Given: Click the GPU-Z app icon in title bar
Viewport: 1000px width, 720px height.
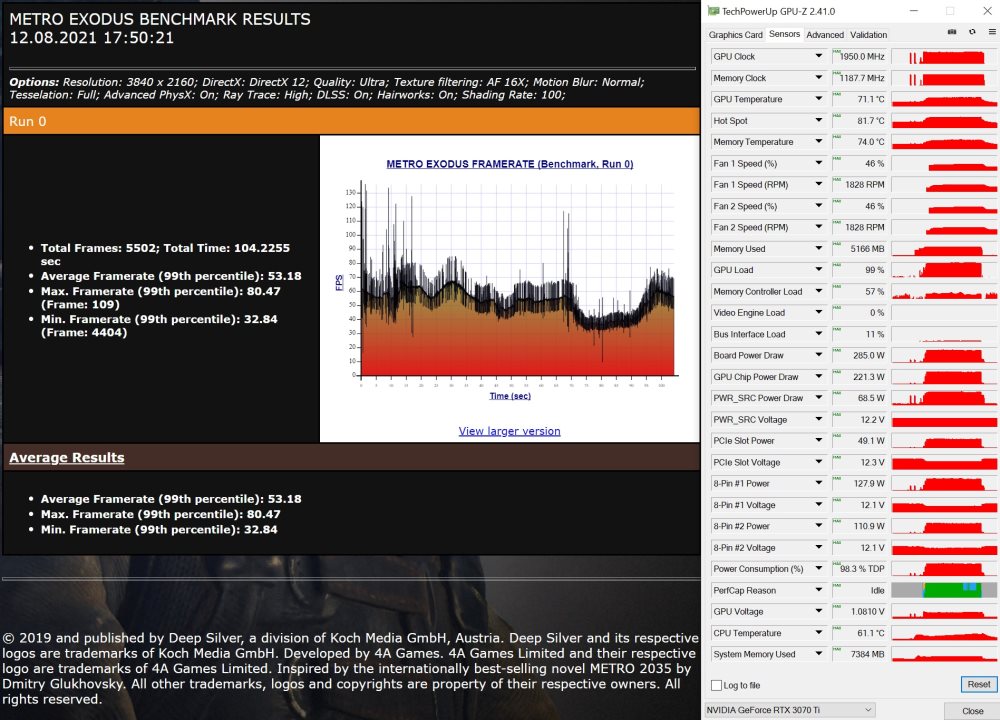Looking at the screenshot, I should click(x=714, y=11).
